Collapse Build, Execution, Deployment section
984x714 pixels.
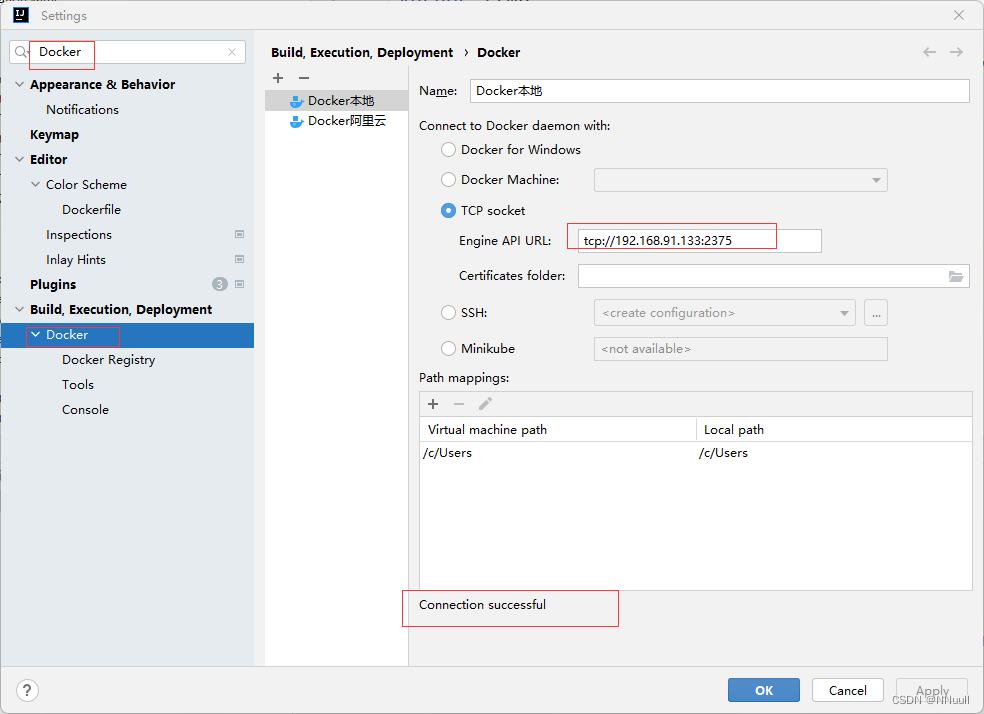[19, 309]
